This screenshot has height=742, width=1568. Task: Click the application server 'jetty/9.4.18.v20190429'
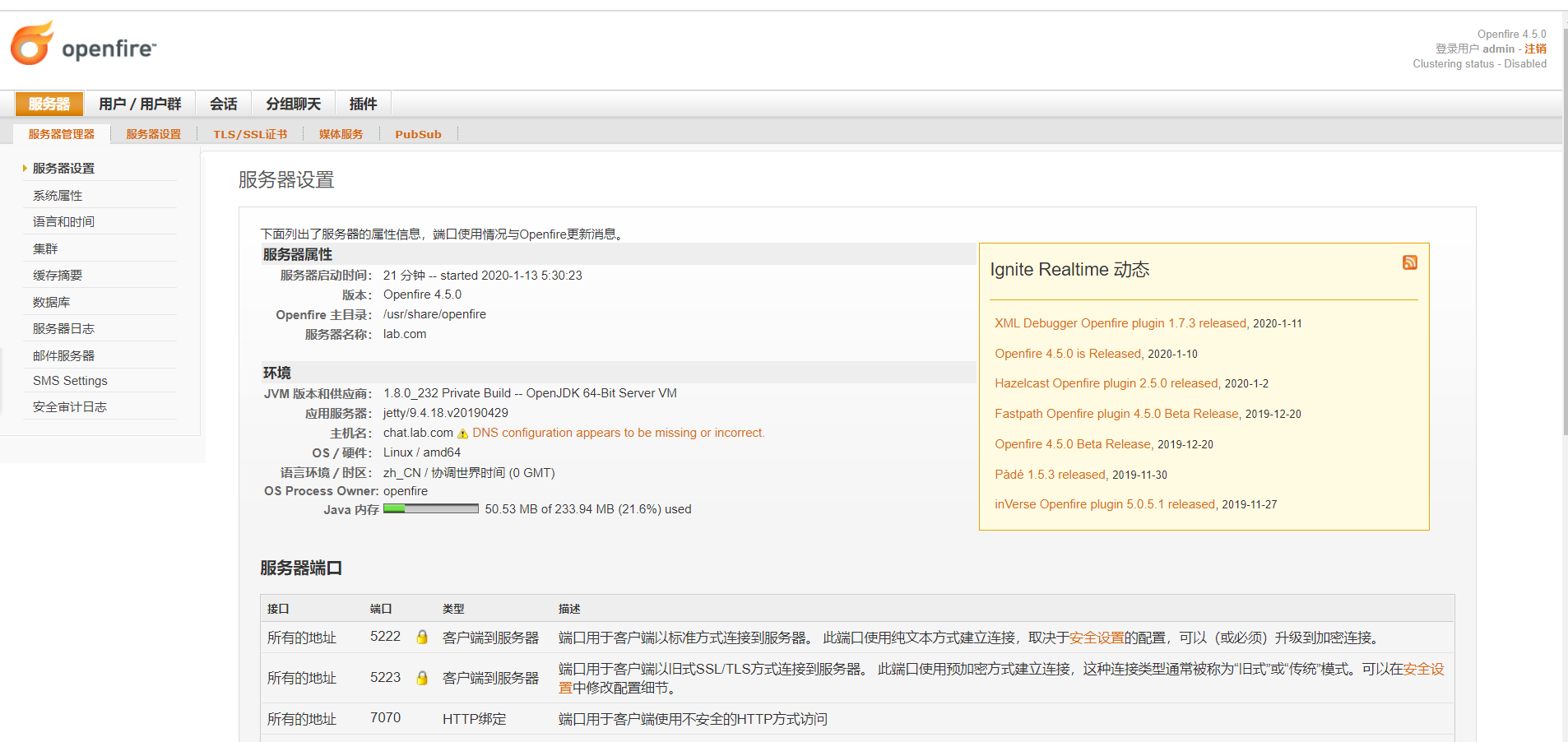pos(446,413)
